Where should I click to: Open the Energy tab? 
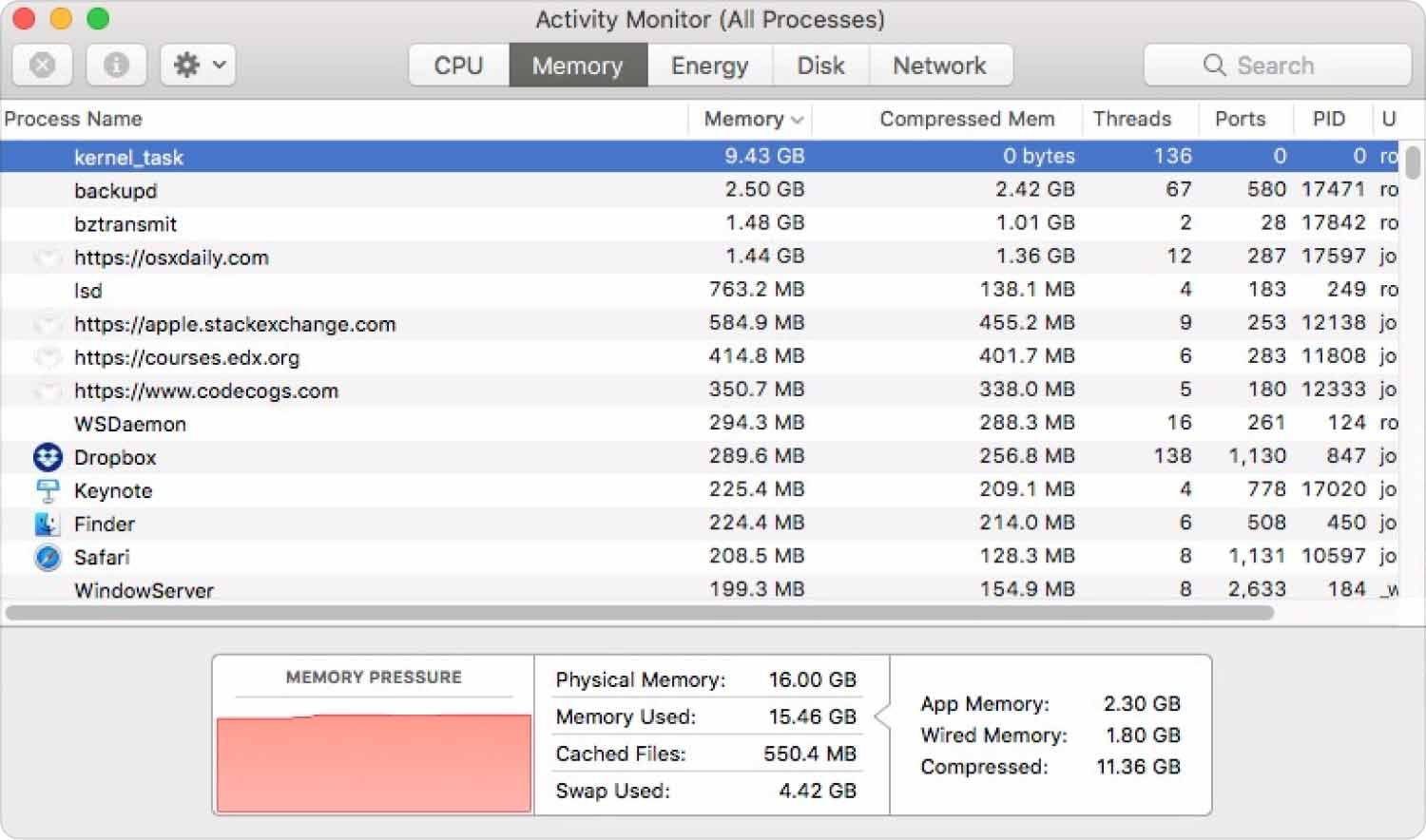pos(710,65)
